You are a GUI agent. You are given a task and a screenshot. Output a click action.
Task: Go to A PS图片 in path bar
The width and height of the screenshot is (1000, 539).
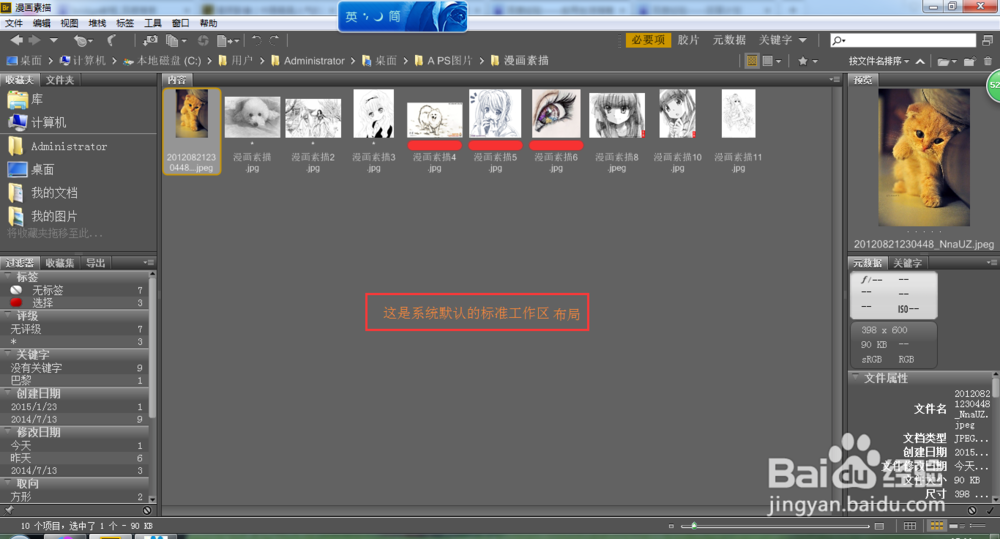[443, 61]
